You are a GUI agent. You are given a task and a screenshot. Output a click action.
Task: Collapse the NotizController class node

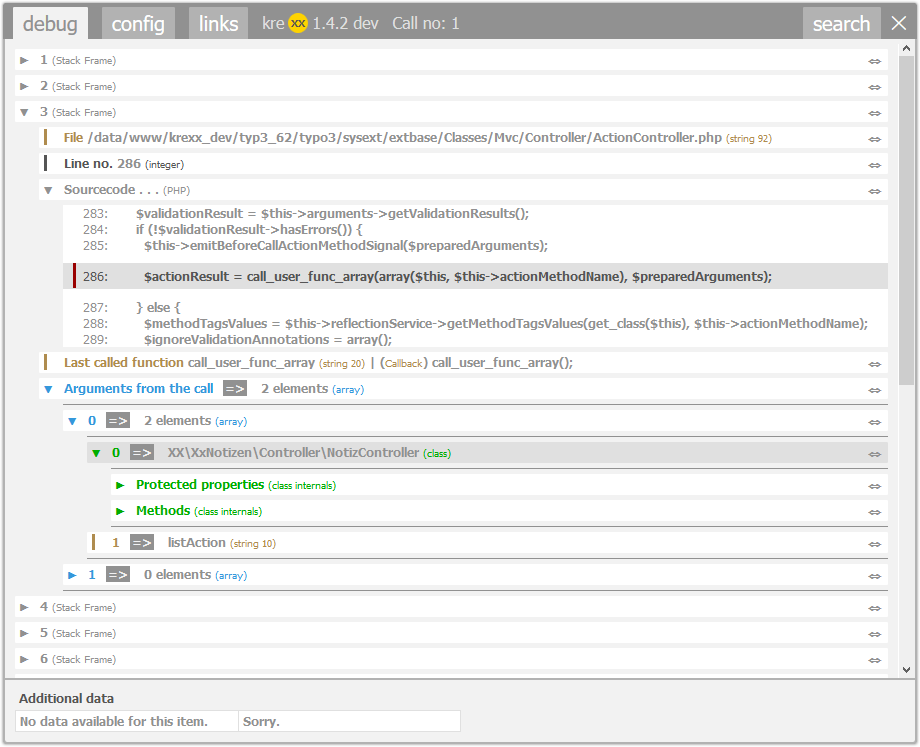pyautogui.click(x=96, y=453)
